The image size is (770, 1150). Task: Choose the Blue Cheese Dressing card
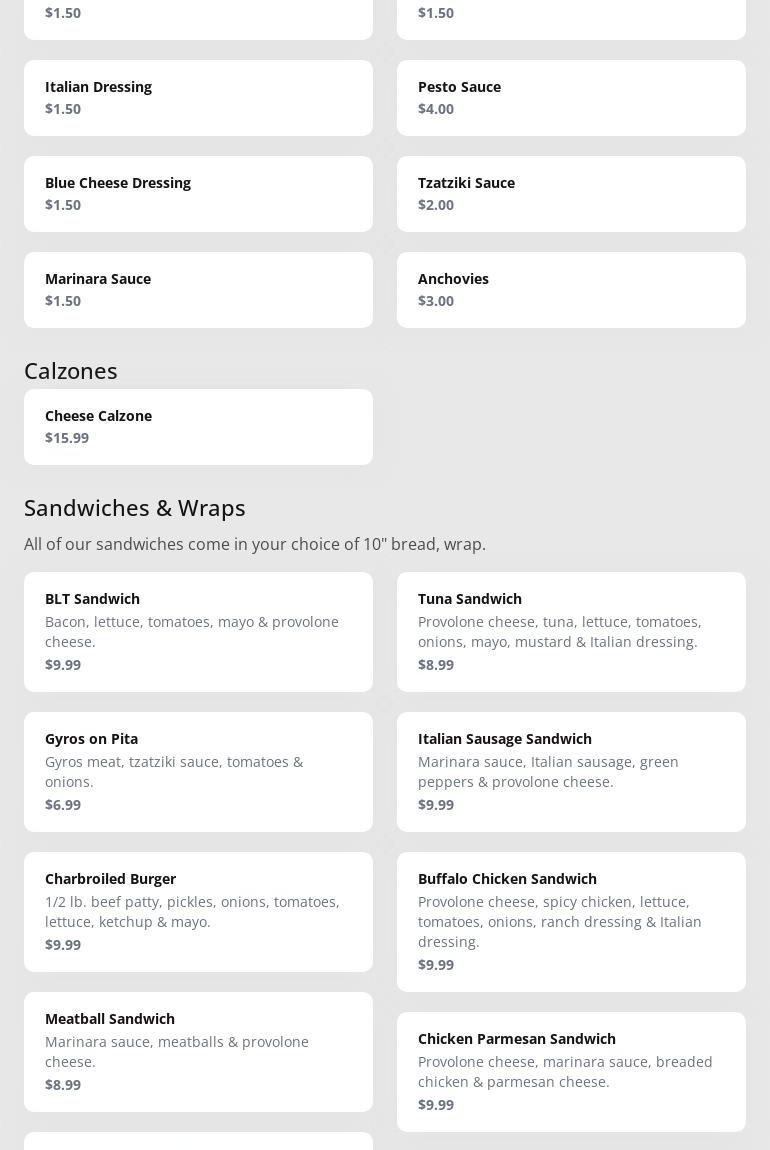coord(198,194)
